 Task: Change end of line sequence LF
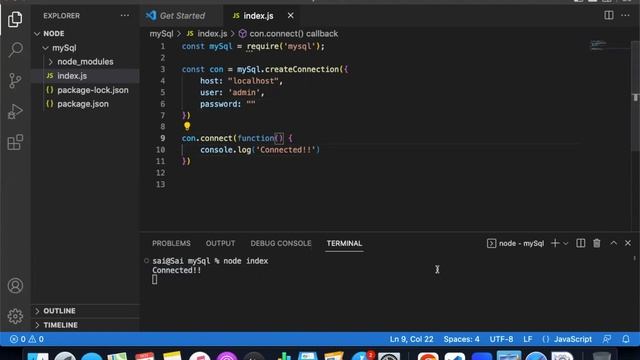[528, 339]
